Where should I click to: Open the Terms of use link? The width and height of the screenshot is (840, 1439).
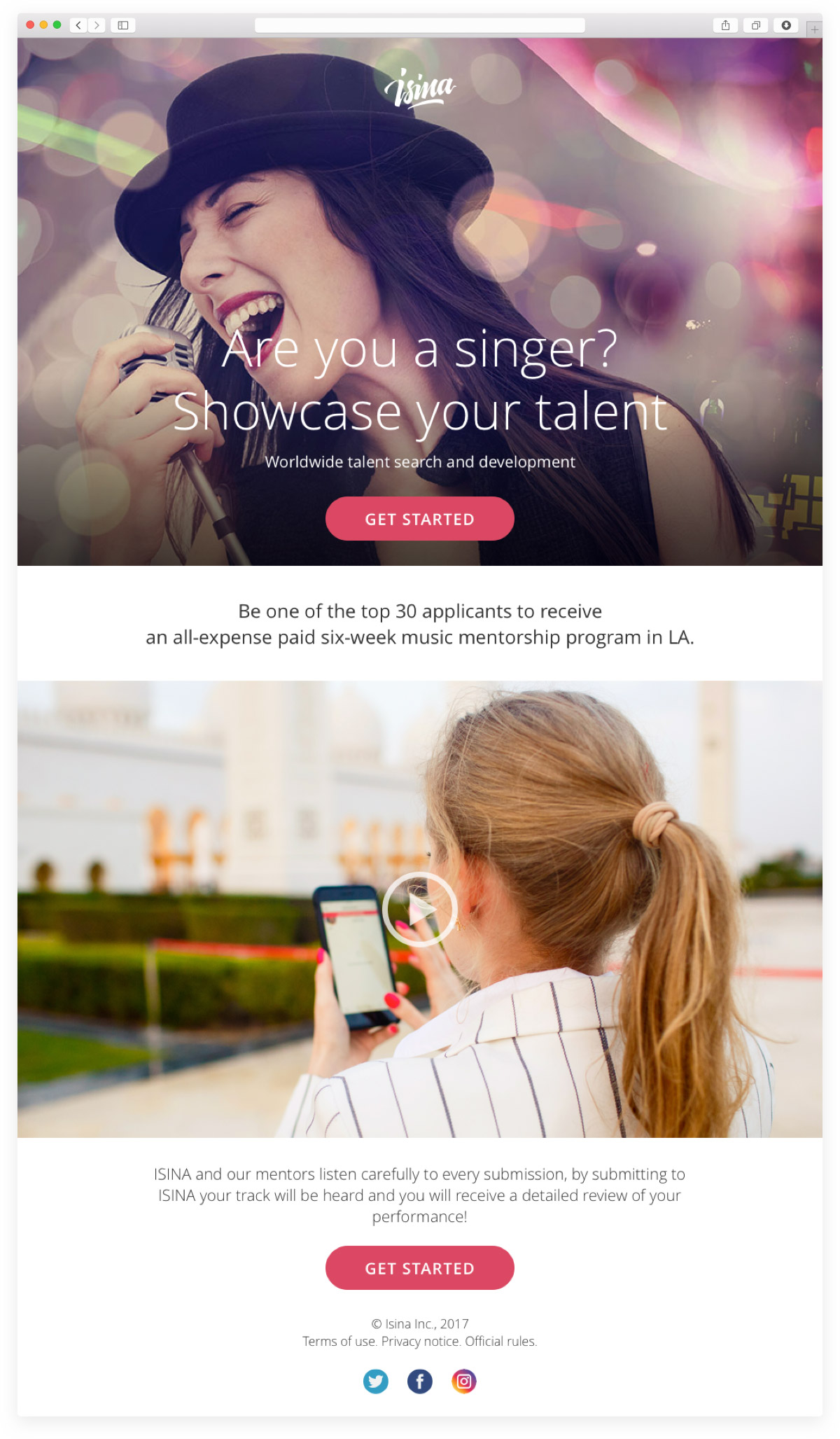point(340,1342)
